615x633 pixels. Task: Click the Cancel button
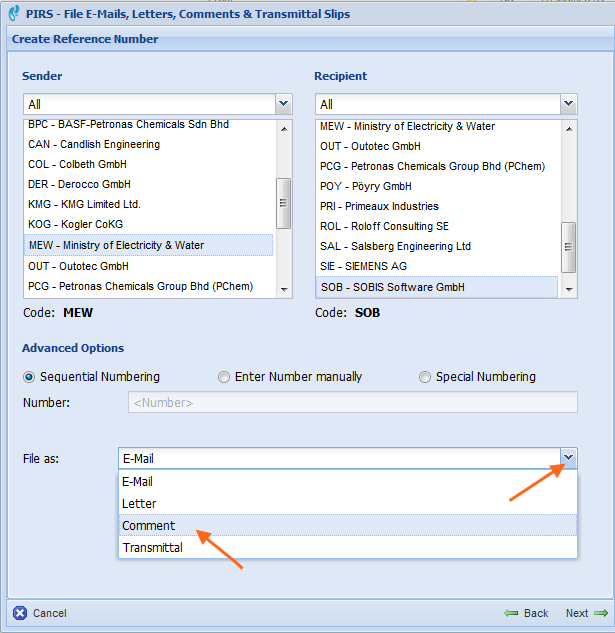click(x=40, y=613)
